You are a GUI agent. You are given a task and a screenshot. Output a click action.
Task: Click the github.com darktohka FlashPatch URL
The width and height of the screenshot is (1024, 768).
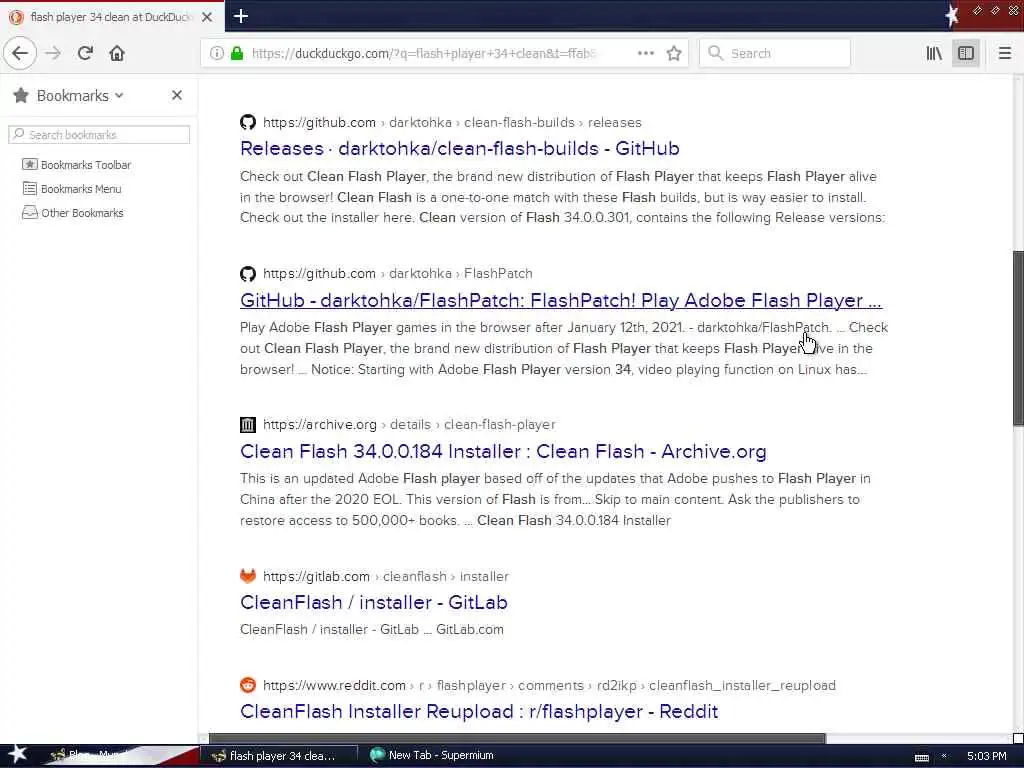[x=398, y=274]
